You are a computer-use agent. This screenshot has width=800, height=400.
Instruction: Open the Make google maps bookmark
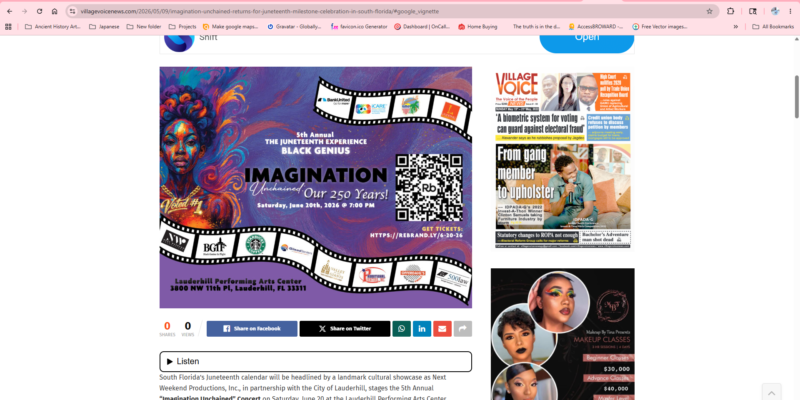pos(231,27)
